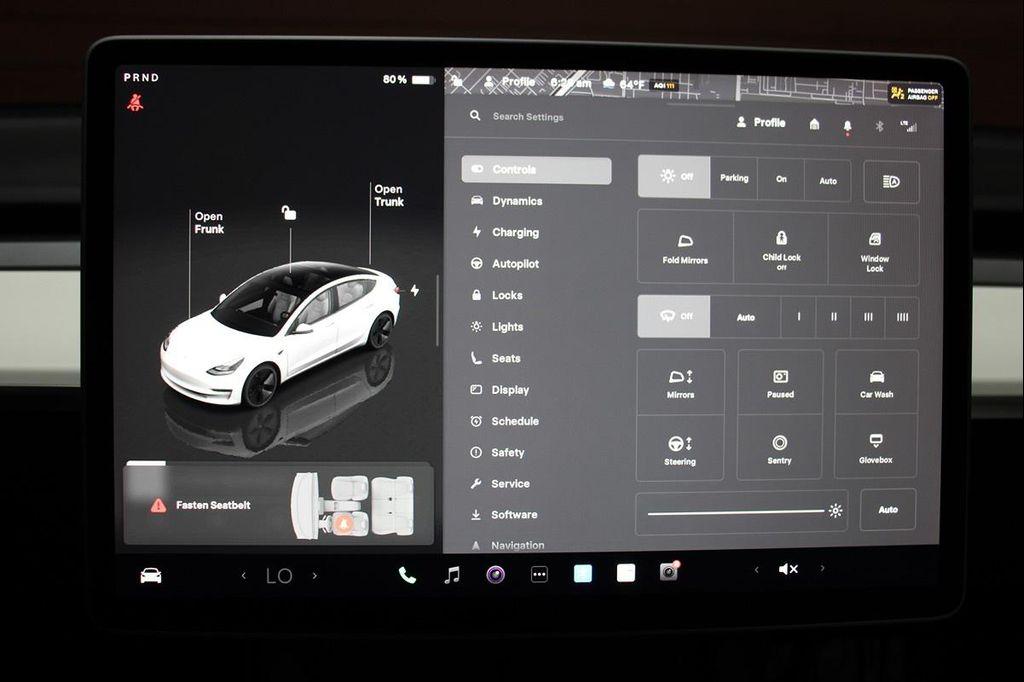The height and width of the screenshot is (682, 1024).
Task: Turn the wipers Off
Action: pos(674,316)
